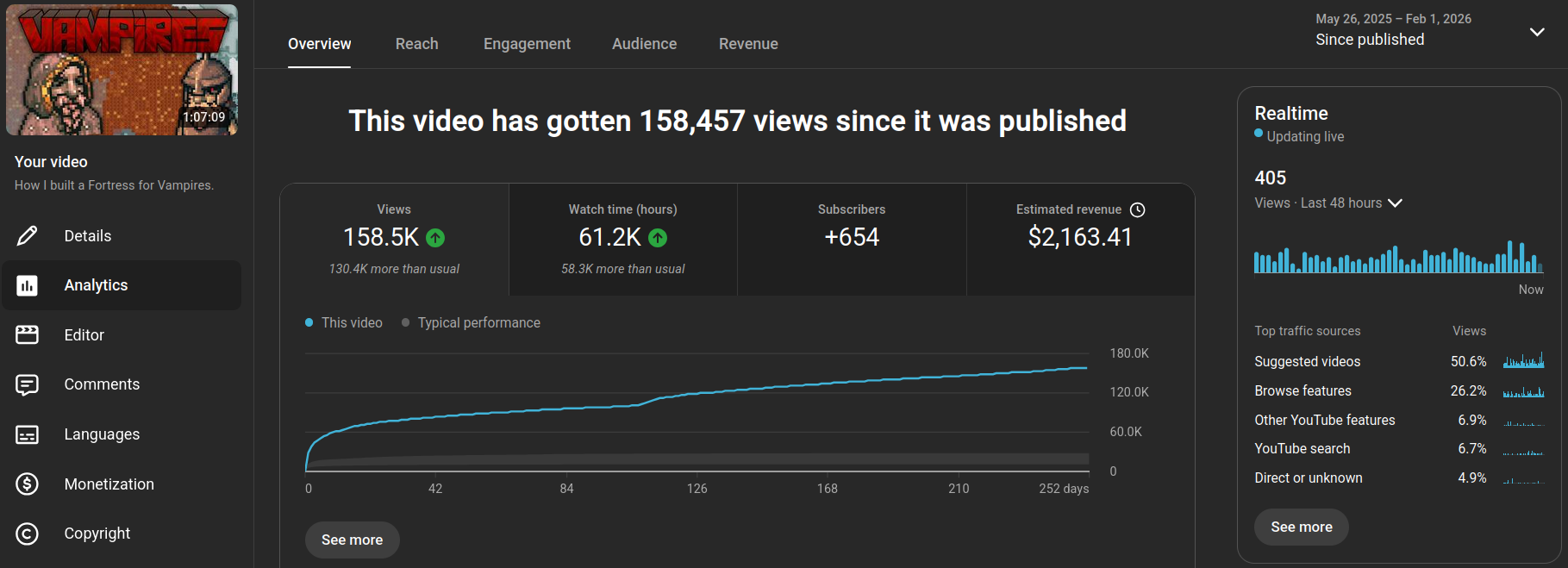Click See more in Realtime panel
The height and width of the screenshot is (568, 1568).
[x=1301, y=527]
